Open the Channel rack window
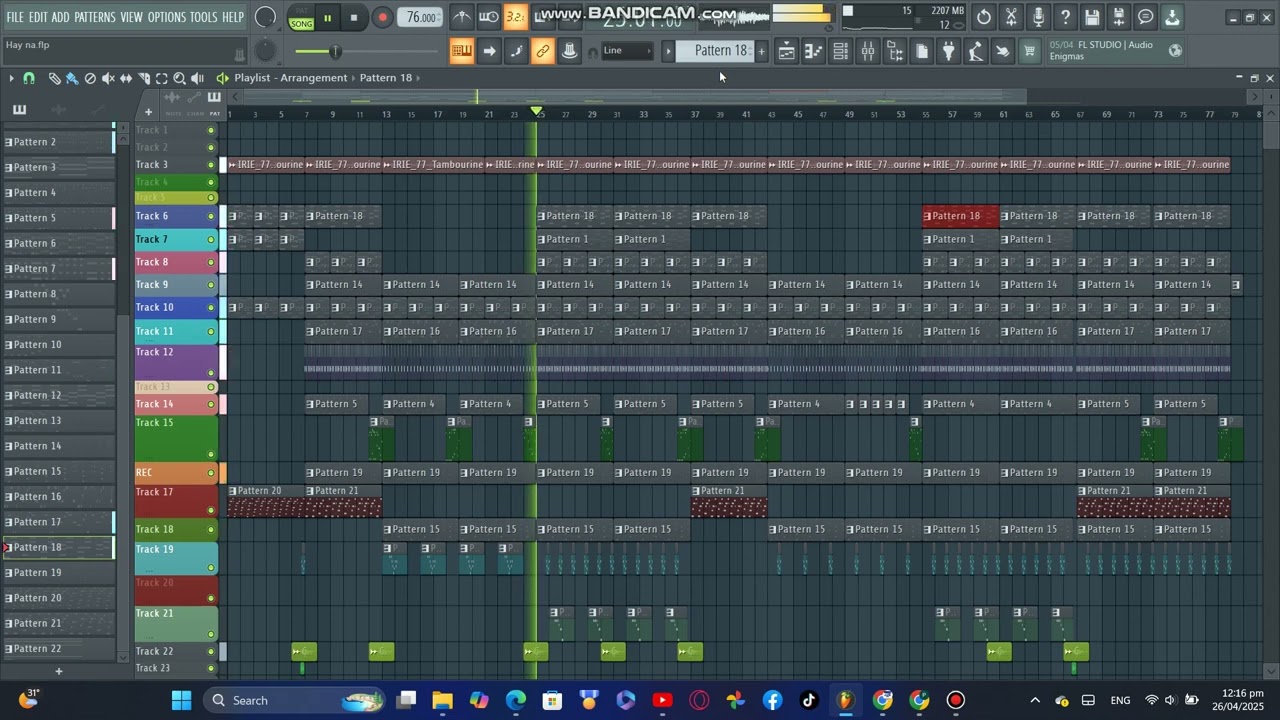The height and width of the screenshot is (720, 1280). (x=841, y=51)
